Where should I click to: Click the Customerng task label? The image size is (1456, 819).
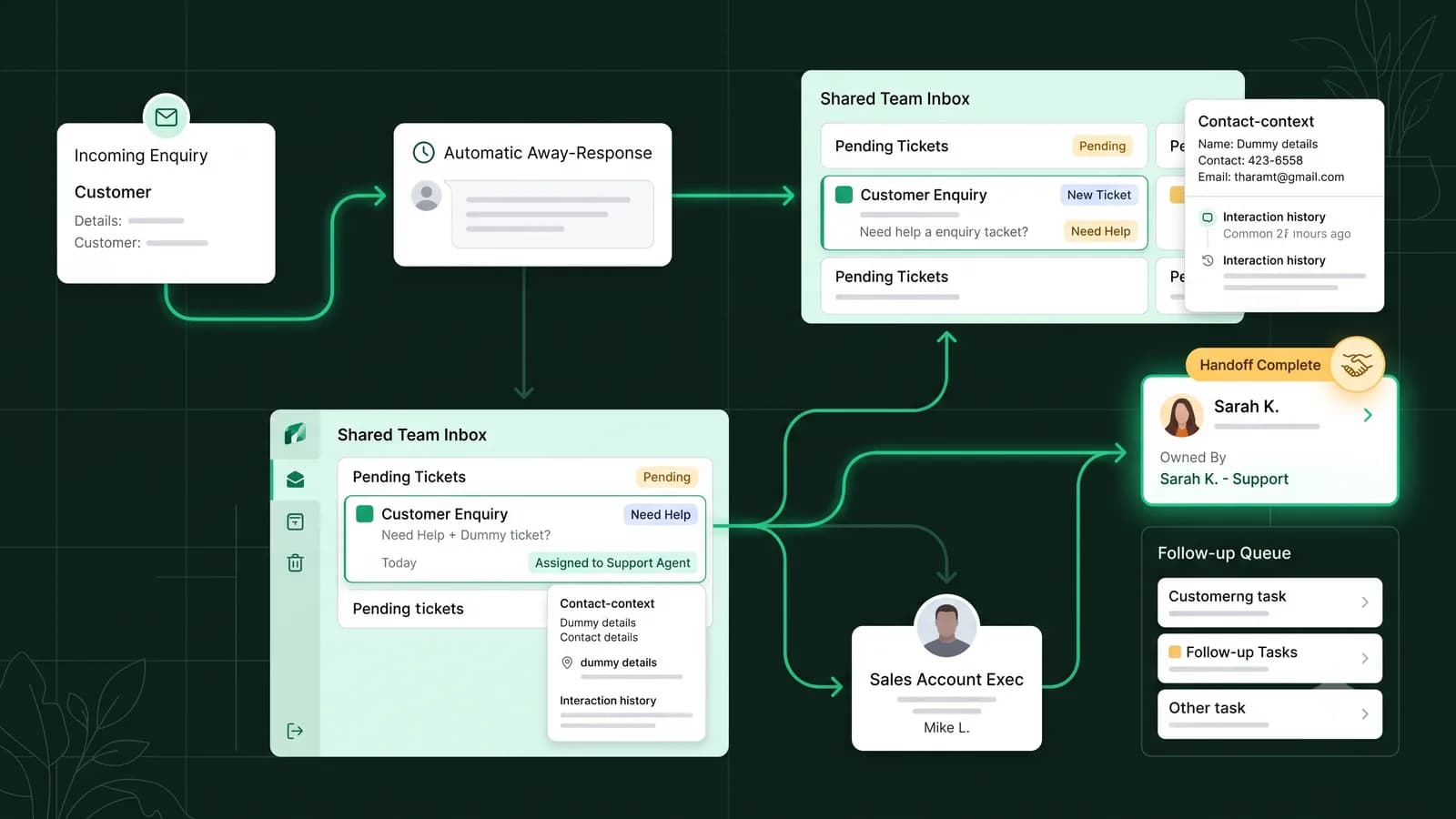click(x=1227, y=596)
